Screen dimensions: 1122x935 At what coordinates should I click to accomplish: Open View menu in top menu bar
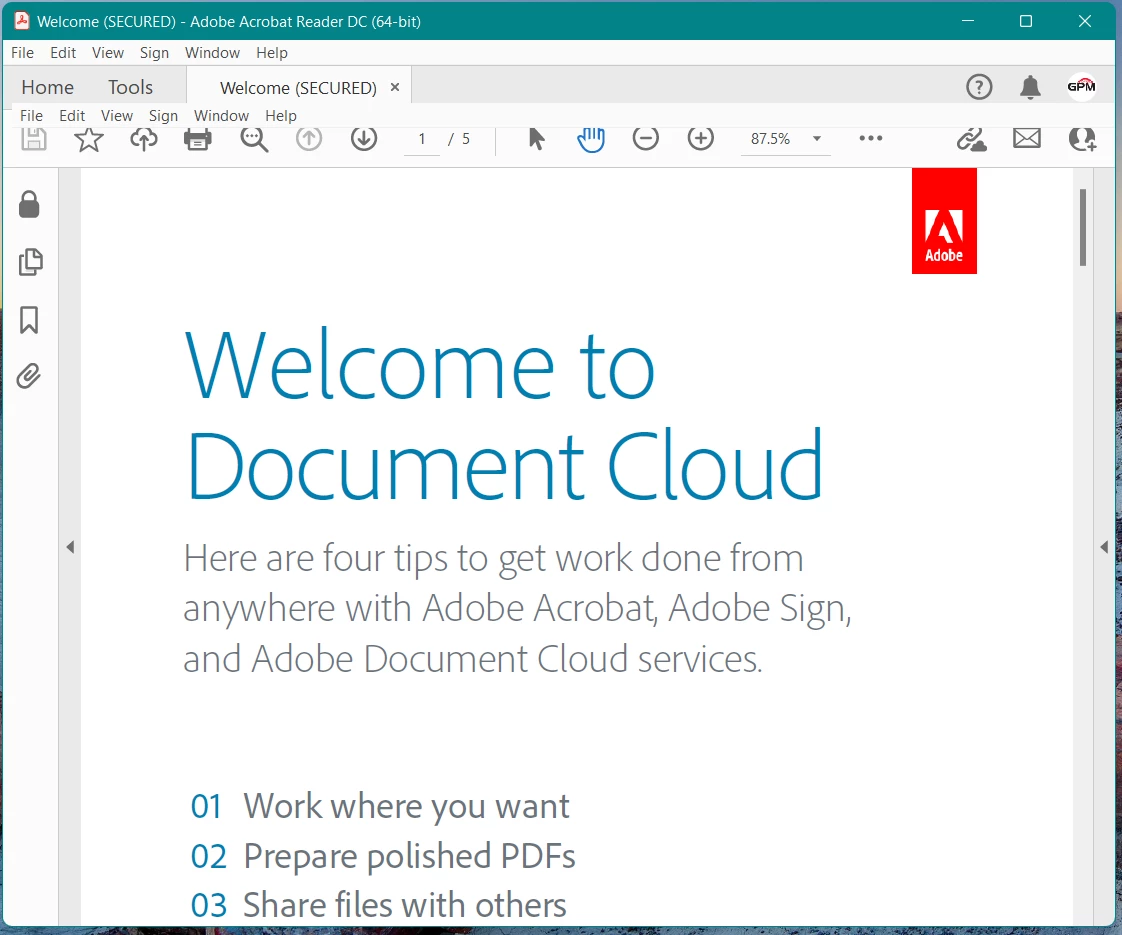108,53
